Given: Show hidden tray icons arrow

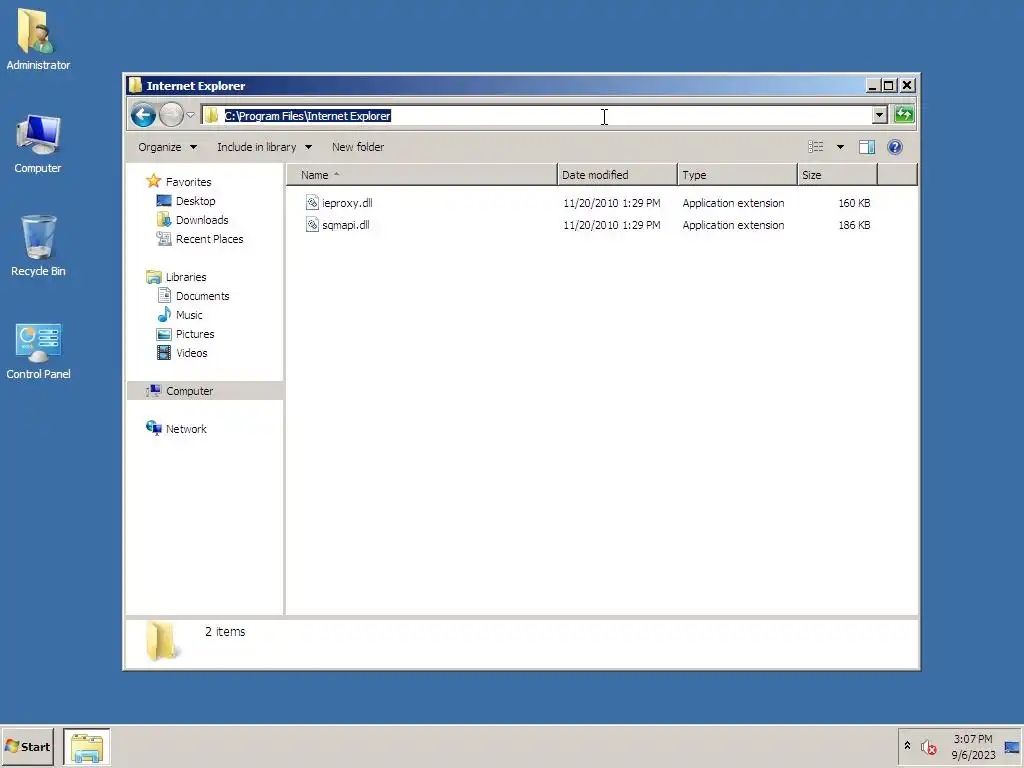Looking at the screenshot, I should (907, 746).
